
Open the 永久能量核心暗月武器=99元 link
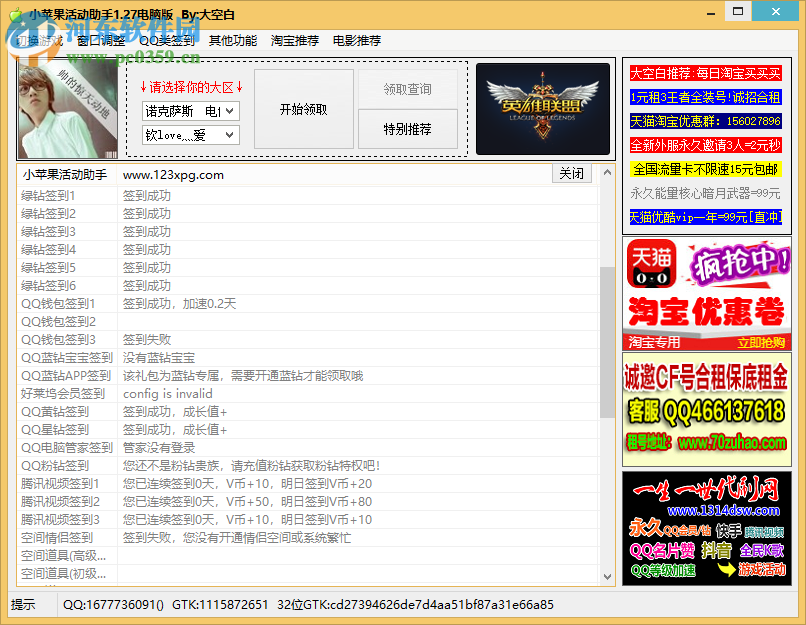coord(705,193)
